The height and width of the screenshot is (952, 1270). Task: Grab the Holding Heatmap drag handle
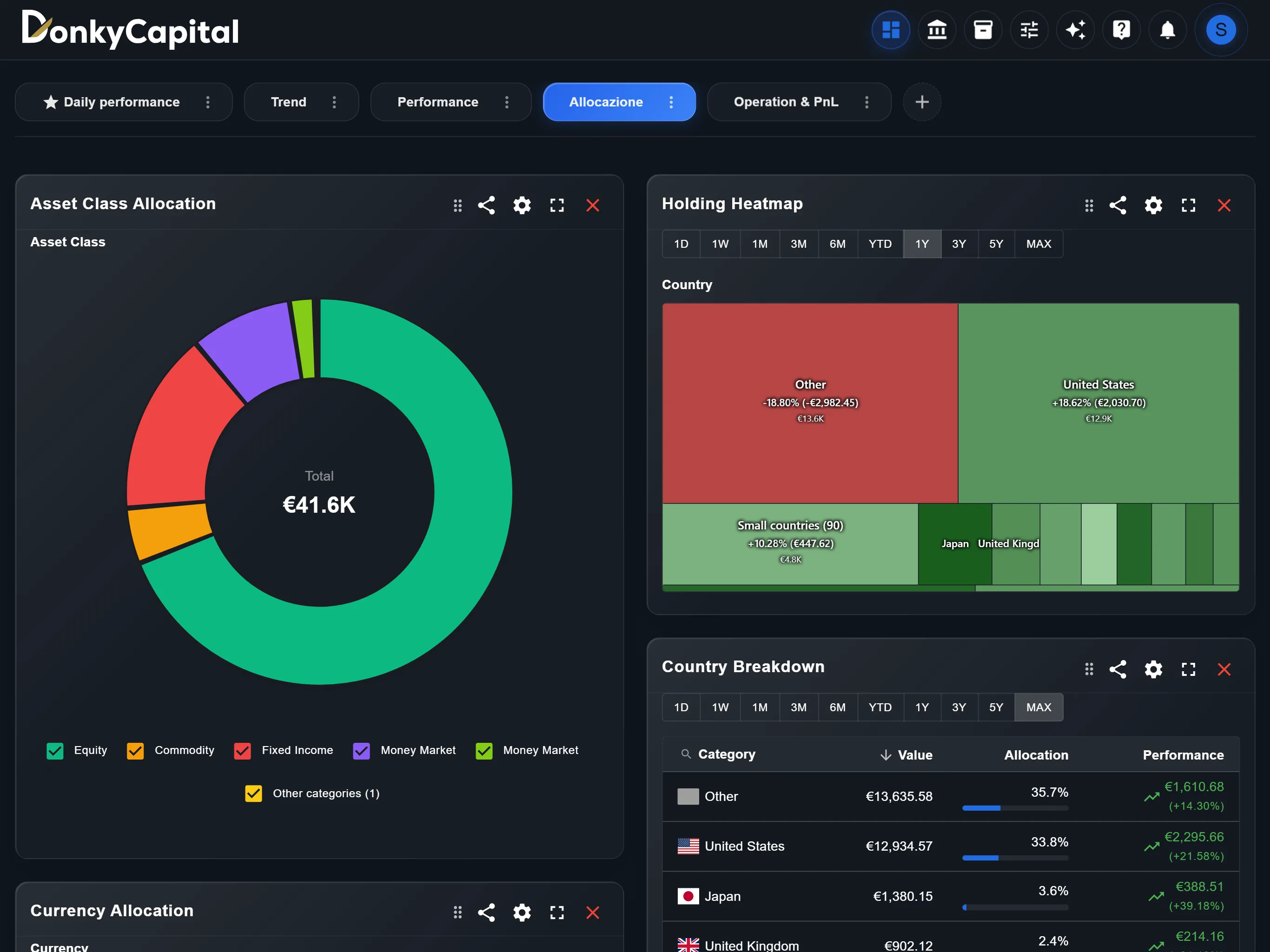click(1089, 205)
